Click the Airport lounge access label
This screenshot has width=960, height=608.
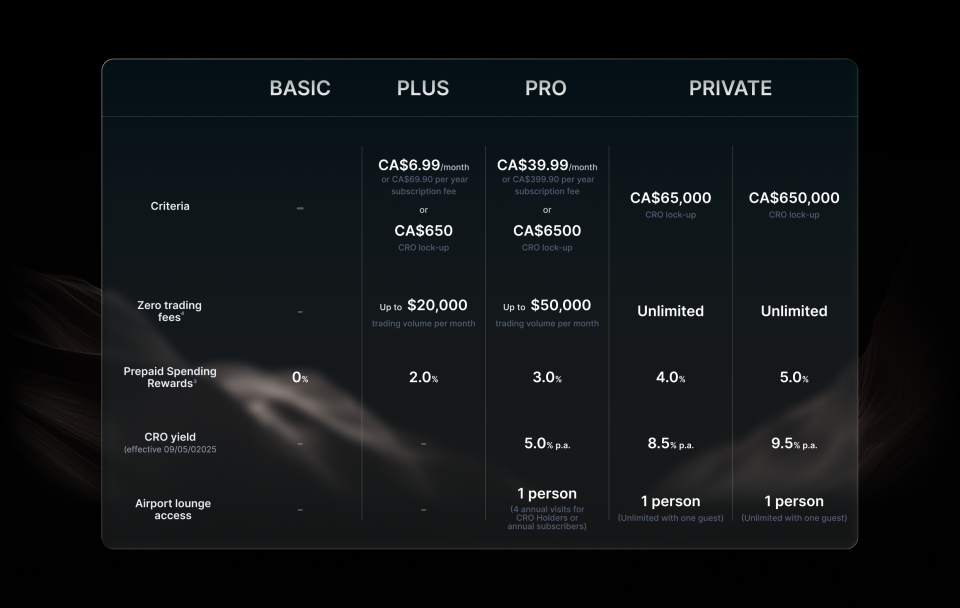point(173,509)
